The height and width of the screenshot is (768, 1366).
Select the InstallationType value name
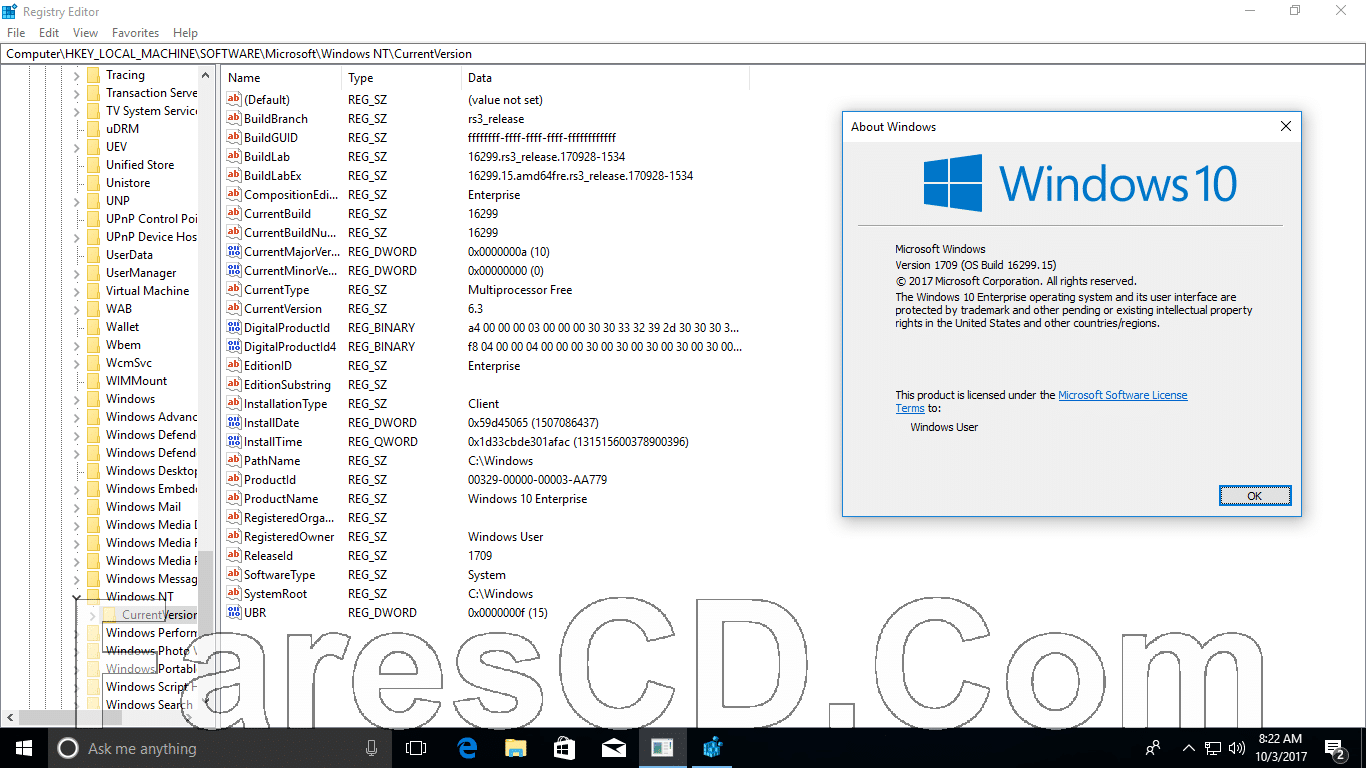(285, 404)
